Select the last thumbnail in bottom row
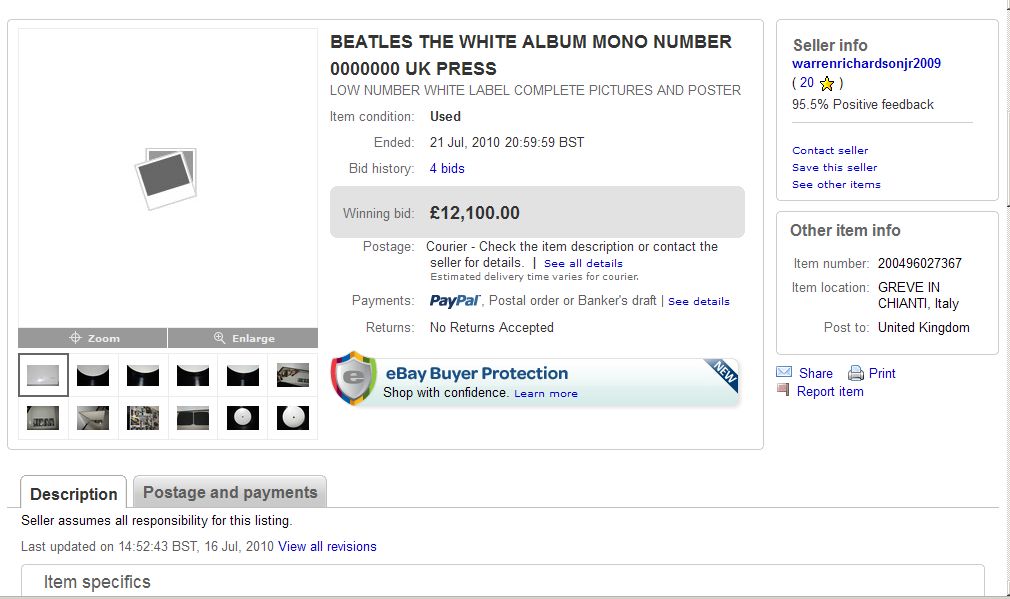Screen dimensions: 1010x599 point(293,417)
